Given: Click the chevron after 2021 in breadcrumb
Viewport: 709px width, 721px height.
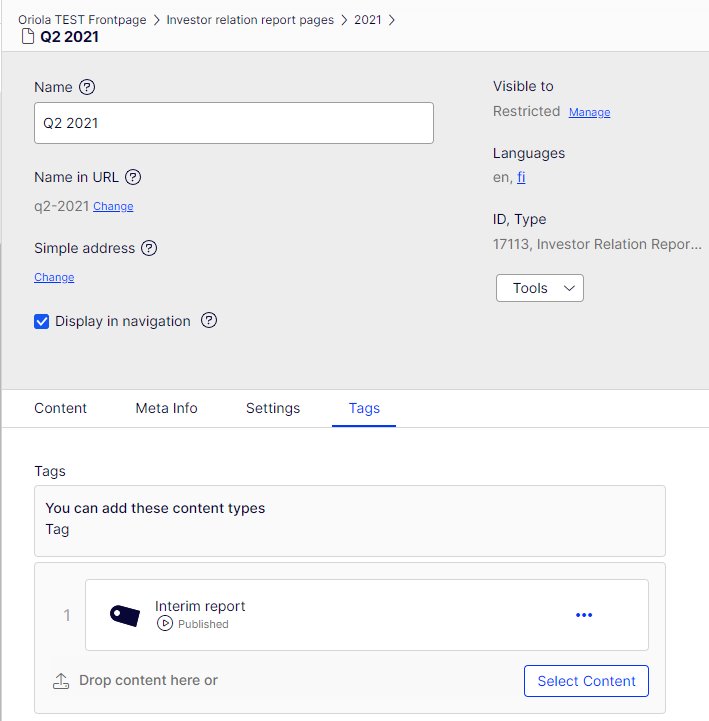Looking at the screenshot, I should coord(392,20).
